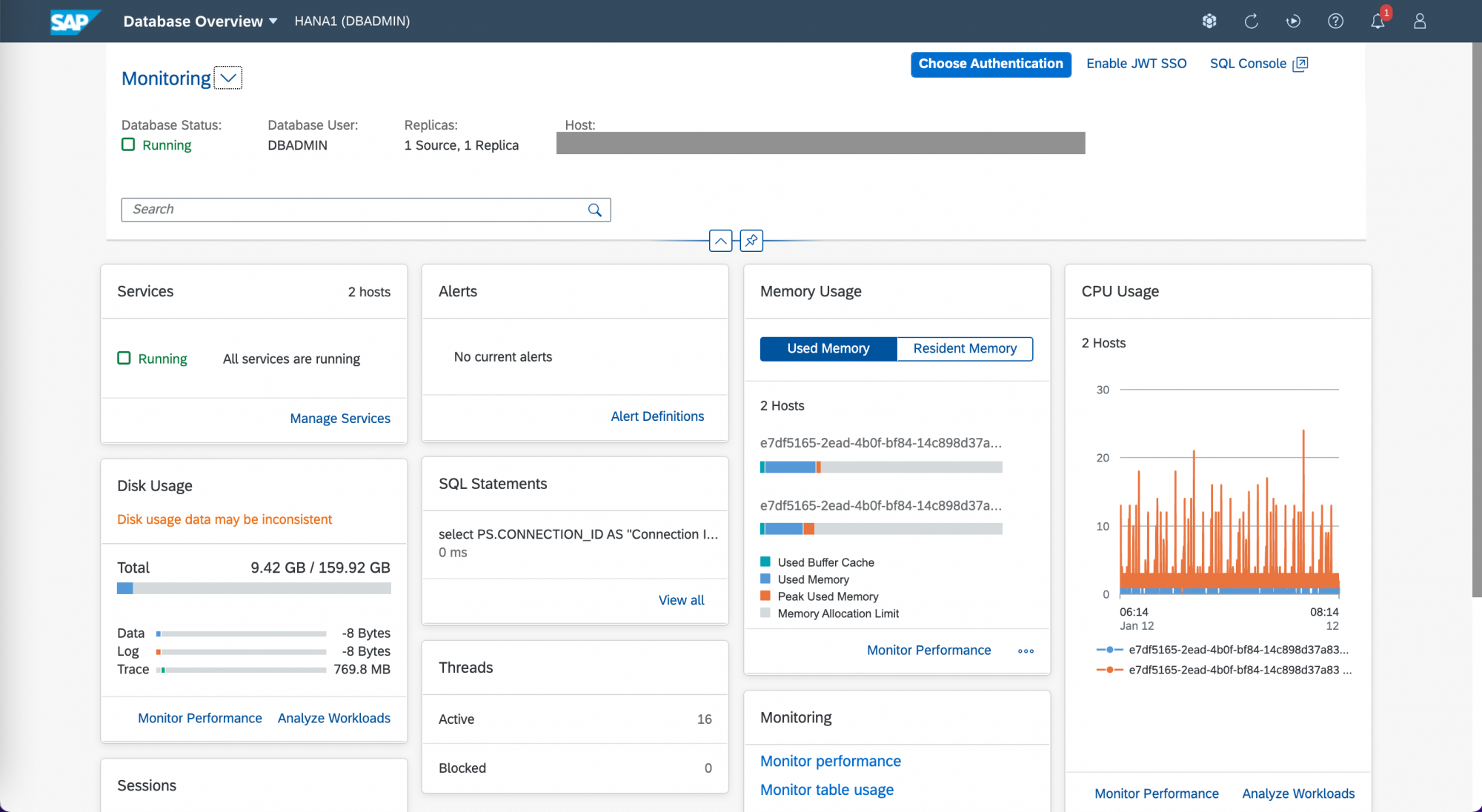Click the Services card title
This screenshot has width=1482, height=812.
click(x=145, y=291)
